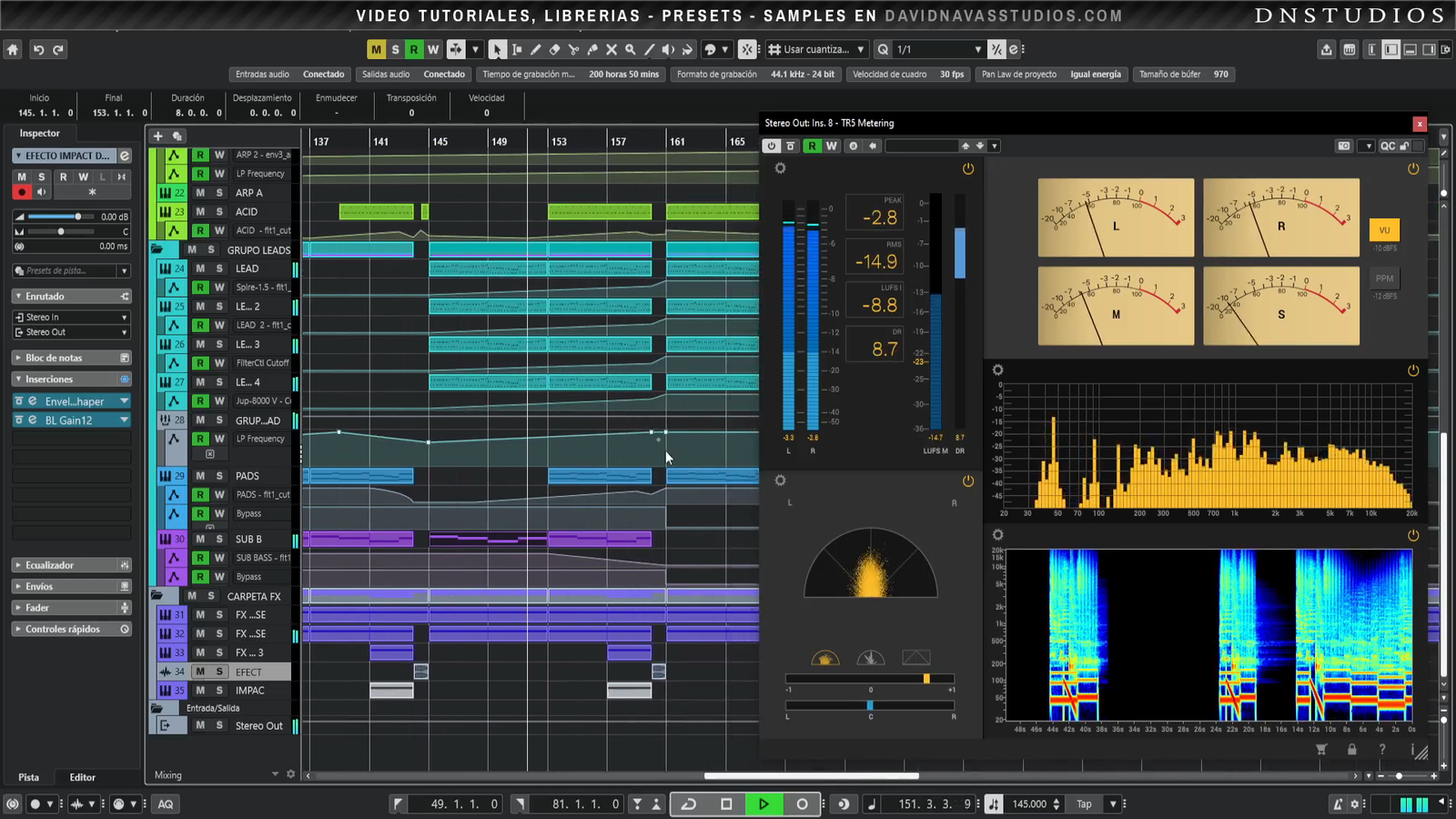Select the Mute X tool
The width and height of the screenshot is (1456, 819).
point(612,50)
